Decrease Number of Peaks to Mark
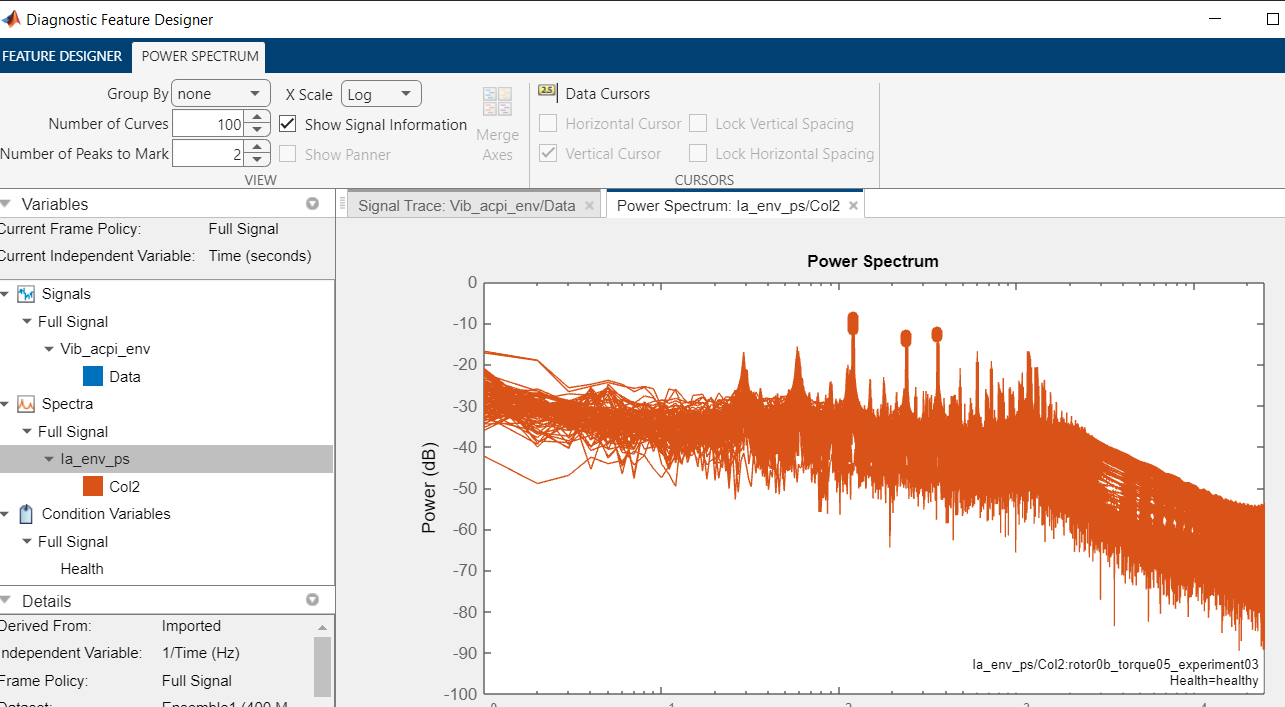Screen dimensions: 1285x707 click(x=257, y=161)
